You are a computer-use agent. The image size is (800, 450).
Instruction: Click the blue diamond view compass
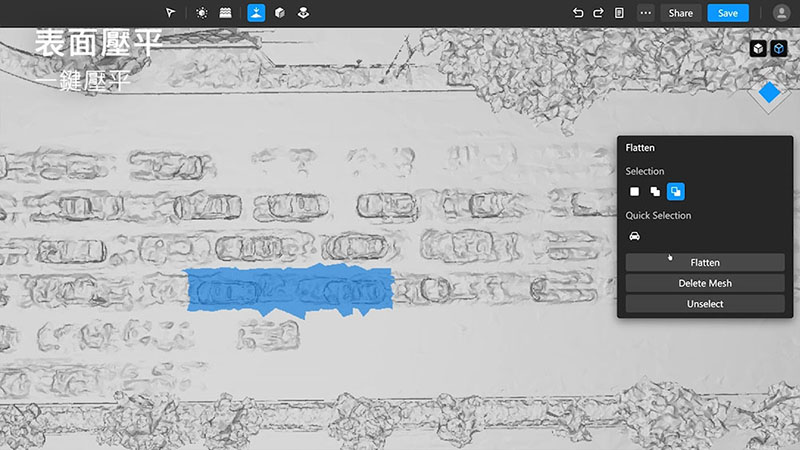[769, 93]
